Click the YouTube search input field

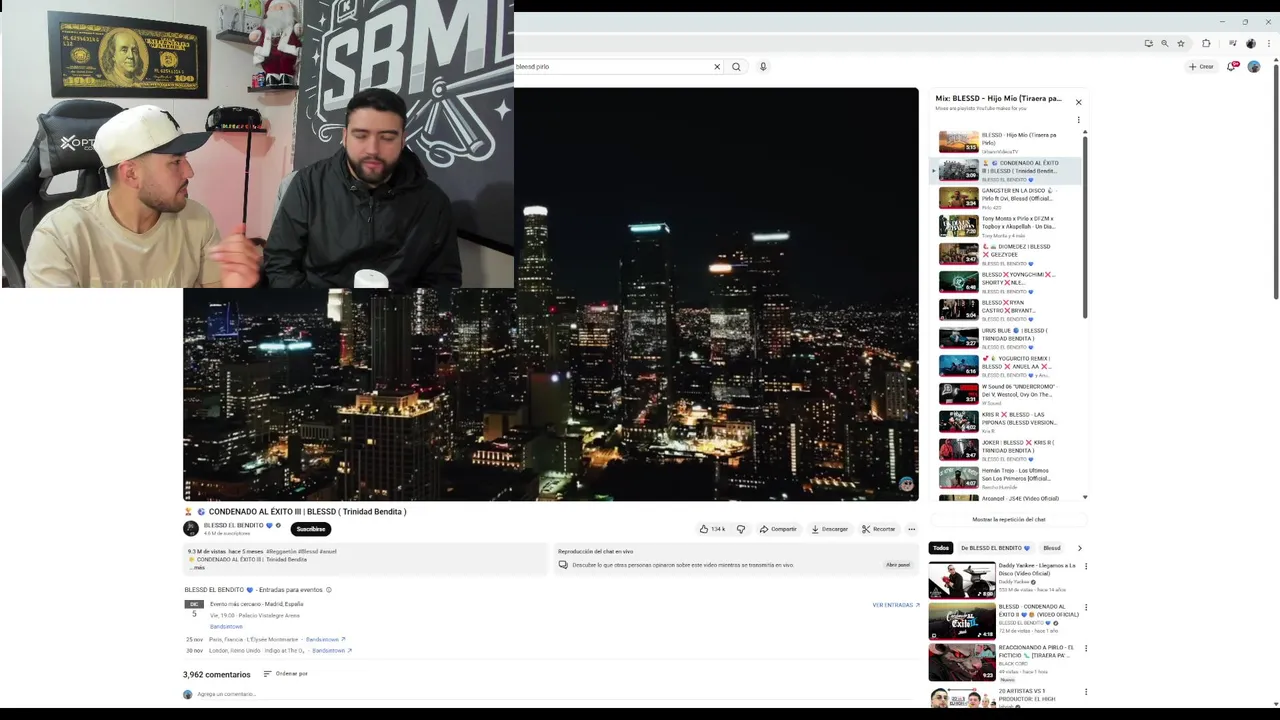pos(612,67)
